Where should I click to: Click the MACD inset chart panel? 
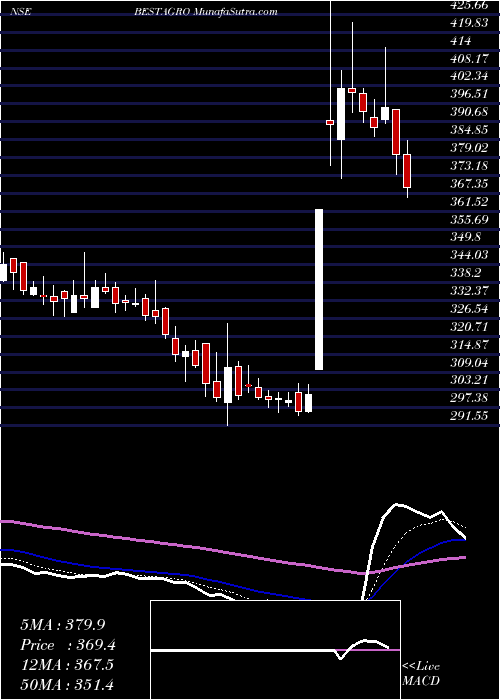pos(275,650)
